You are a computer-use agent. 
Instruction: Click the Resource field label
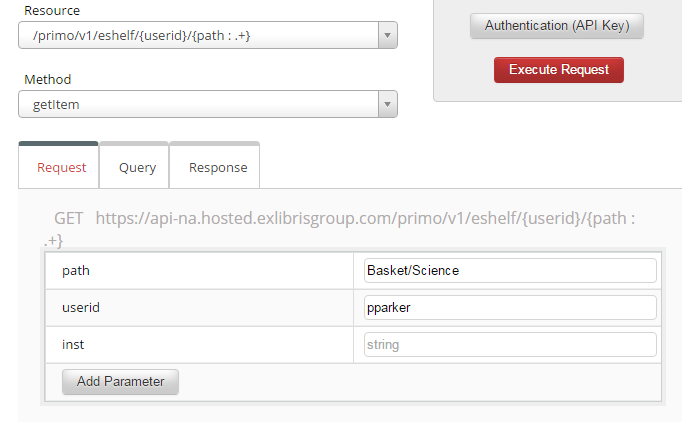pos(51,11)
